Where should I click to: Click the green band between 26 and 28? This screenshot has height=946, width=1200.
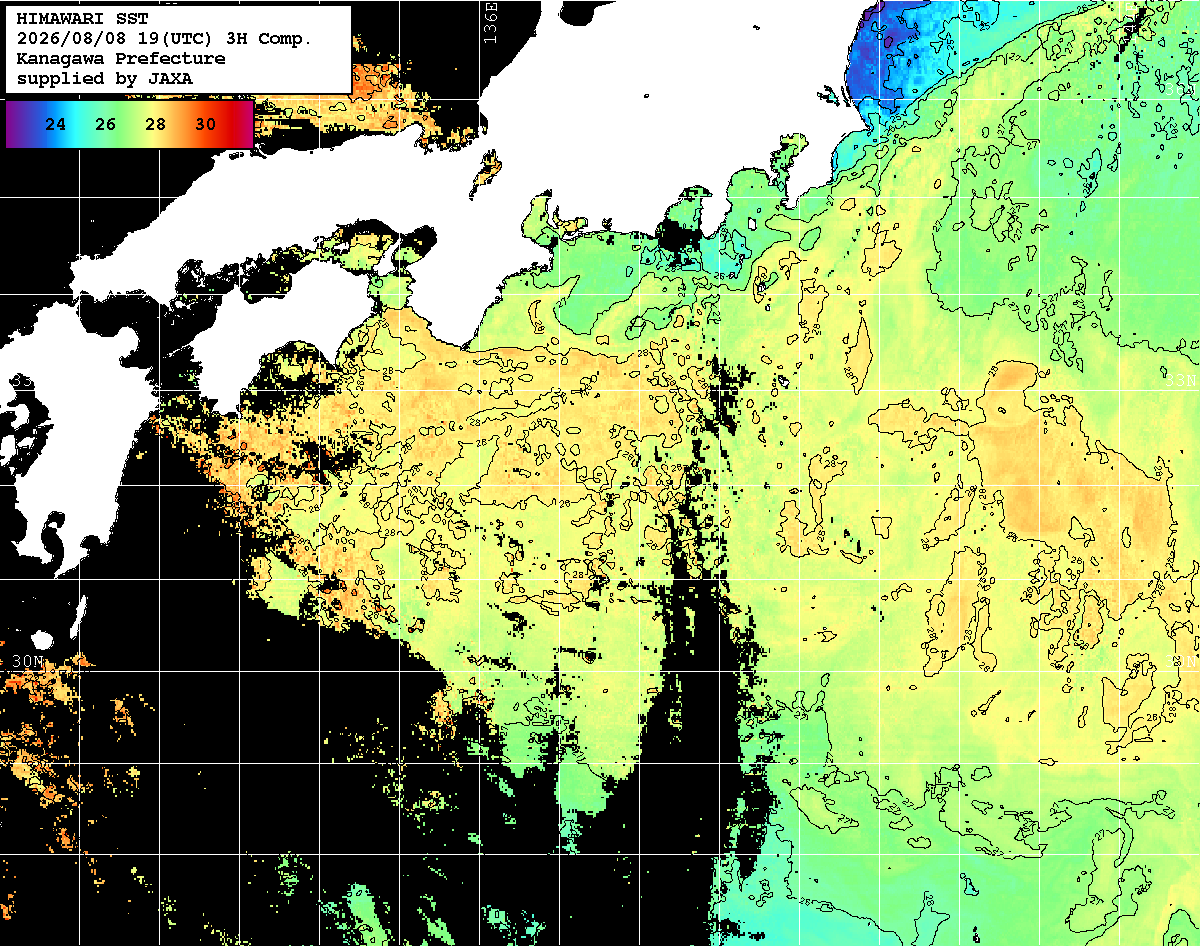[x=130, y=125]
